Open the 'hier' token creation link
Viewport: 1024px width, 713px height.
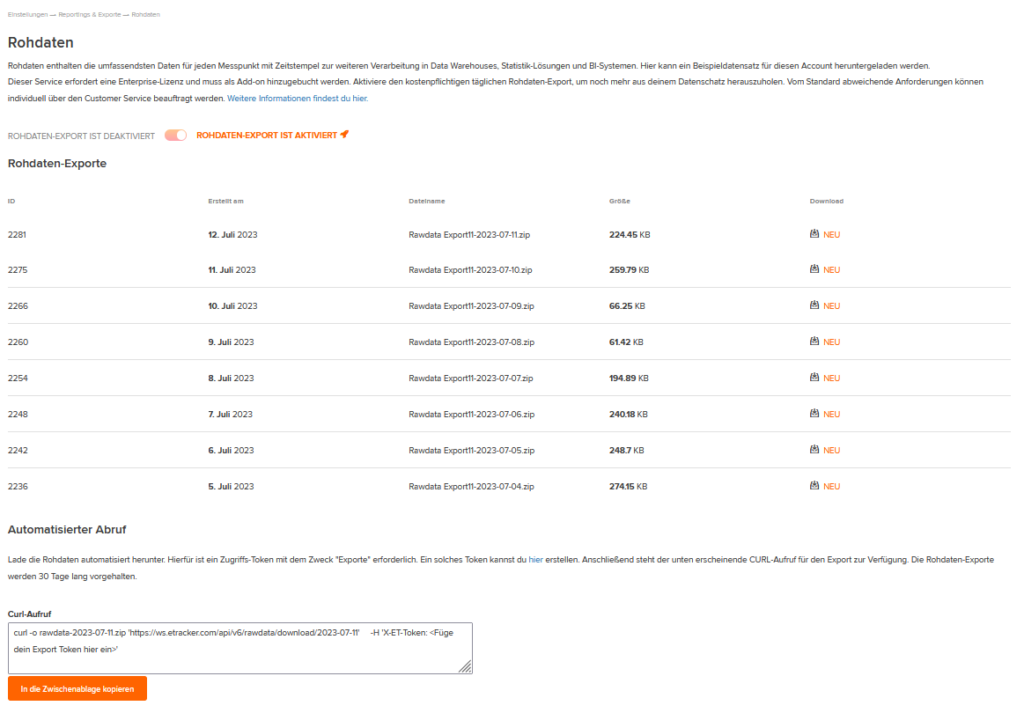tap(536, 560)
